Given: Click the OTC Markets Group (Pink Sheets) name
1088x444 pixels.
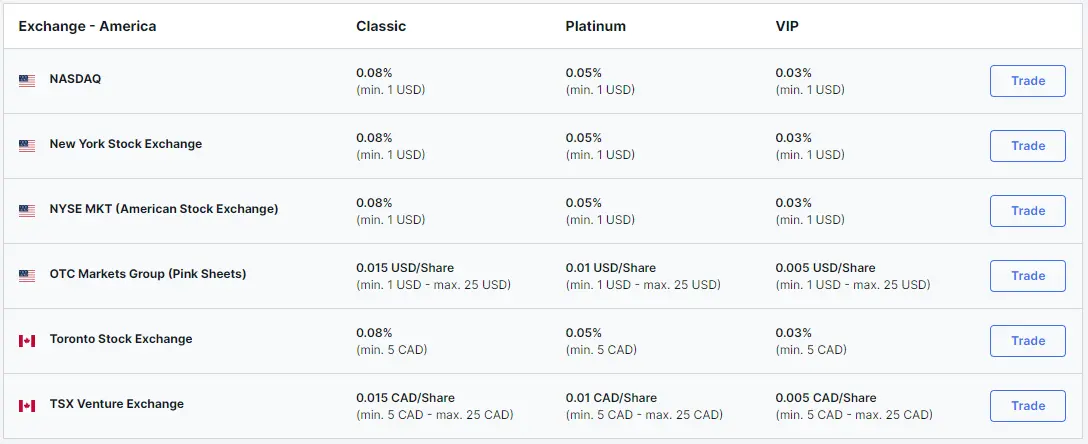Looking at the screenshot, I should pyautogui.click(x=148, y=274).
